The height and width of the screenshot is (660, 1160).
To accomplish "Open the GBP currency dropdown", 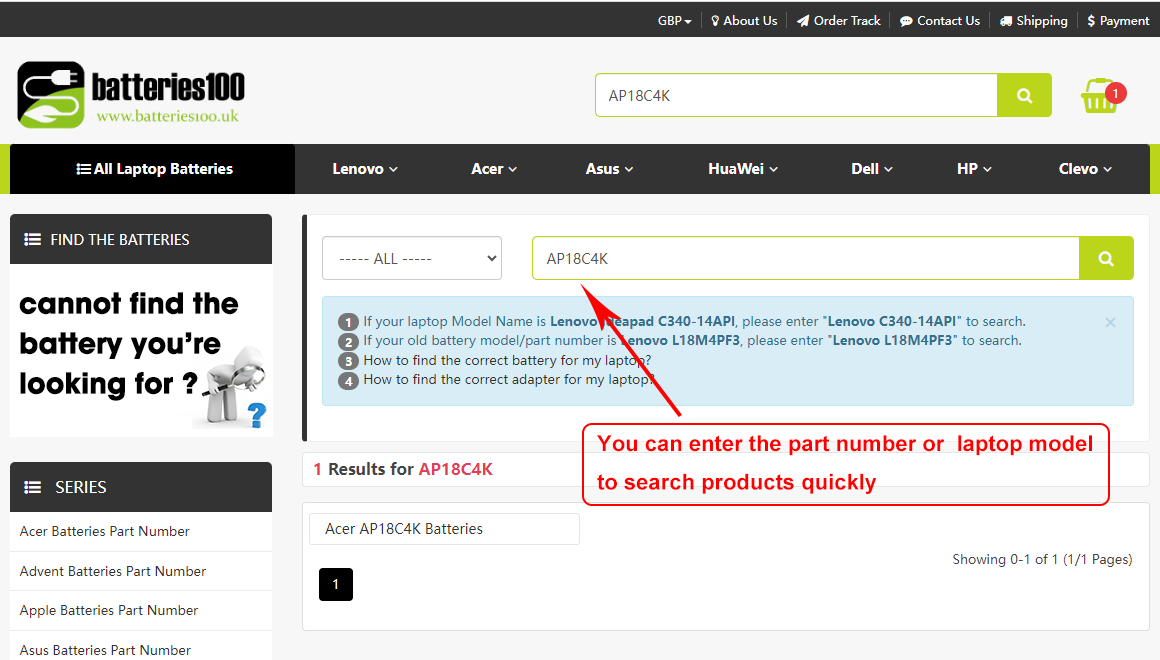I will (x=674, y=21).
